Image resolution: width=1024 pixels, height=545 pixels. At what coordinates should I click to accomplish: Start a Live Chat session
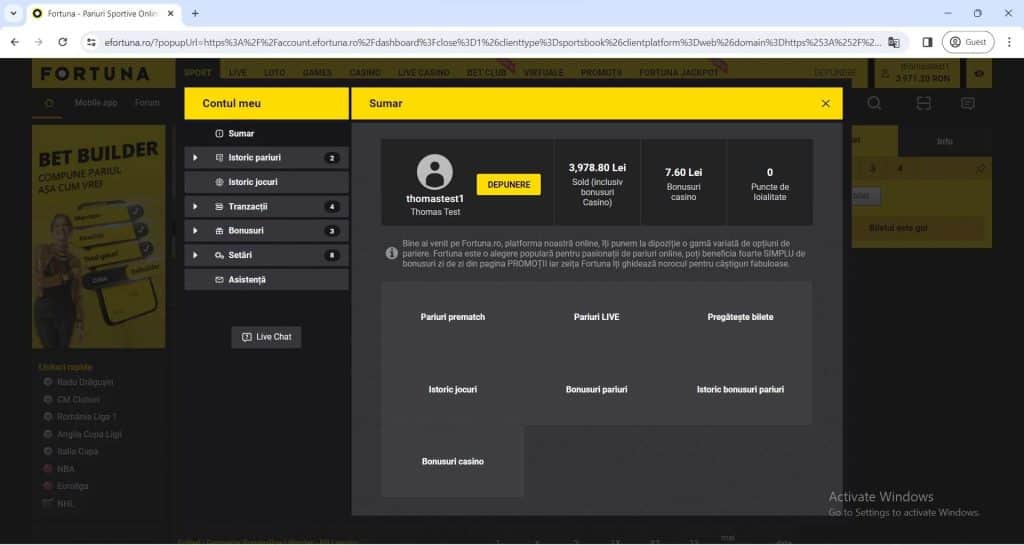point(266,337)
